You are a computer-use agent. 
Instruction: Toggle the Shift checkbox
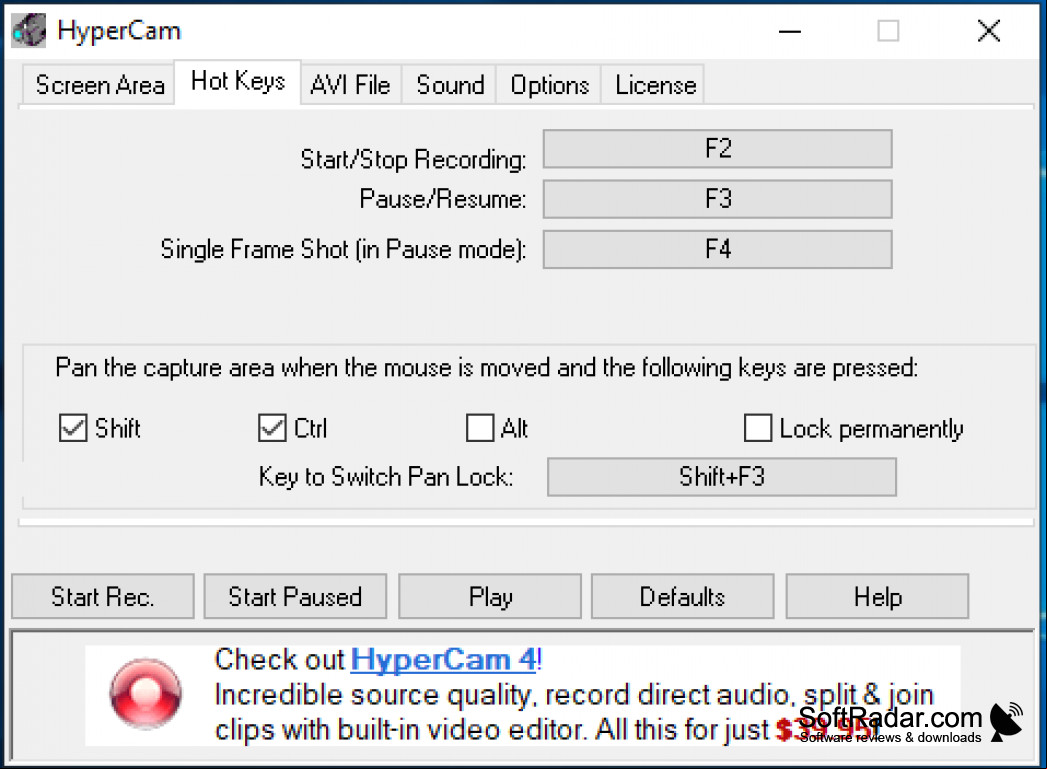pyautogui.click(x=73, y=428)
